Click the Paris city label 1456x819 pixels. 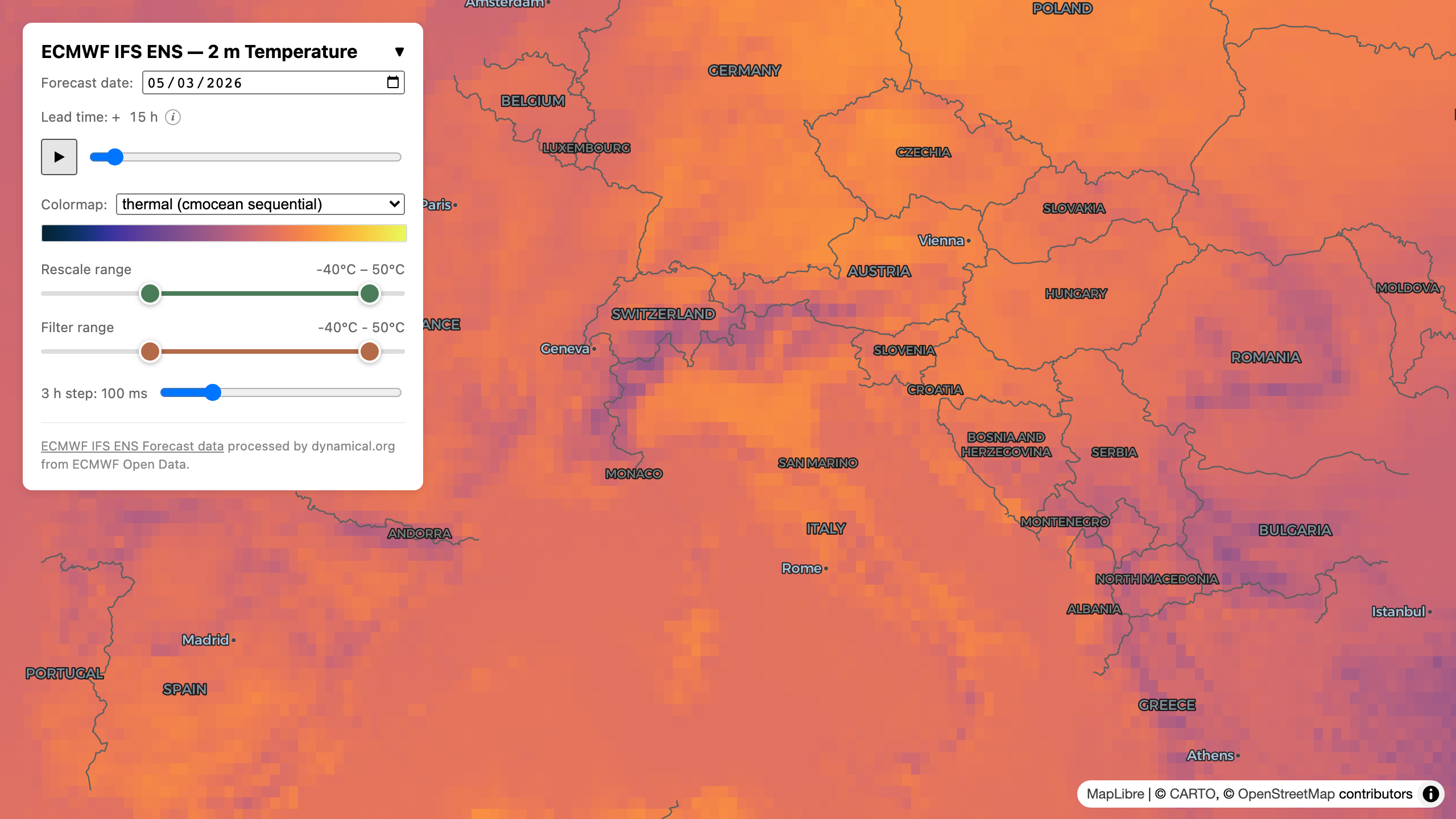[437, 205]
